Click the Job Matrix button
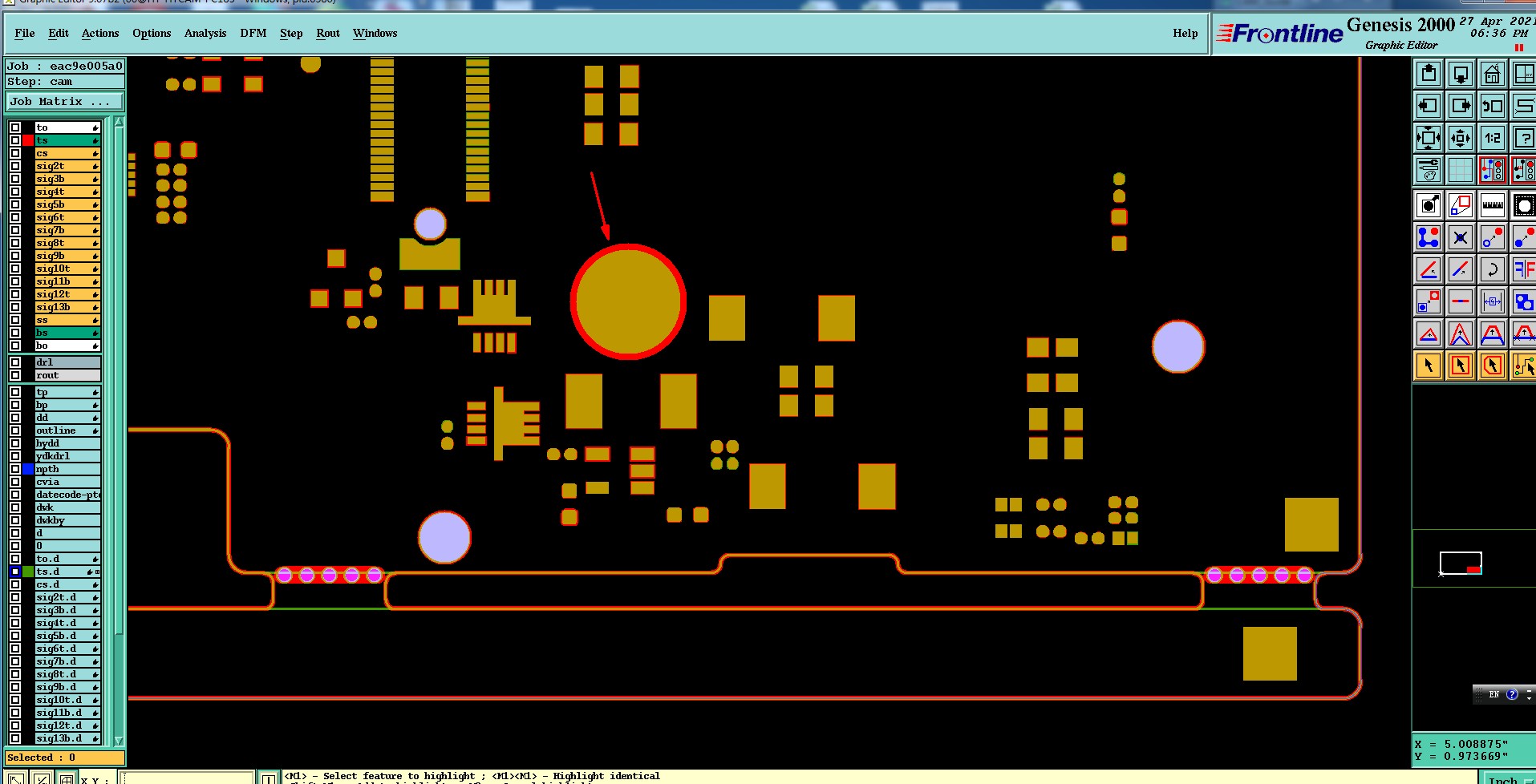 (65, 102)
